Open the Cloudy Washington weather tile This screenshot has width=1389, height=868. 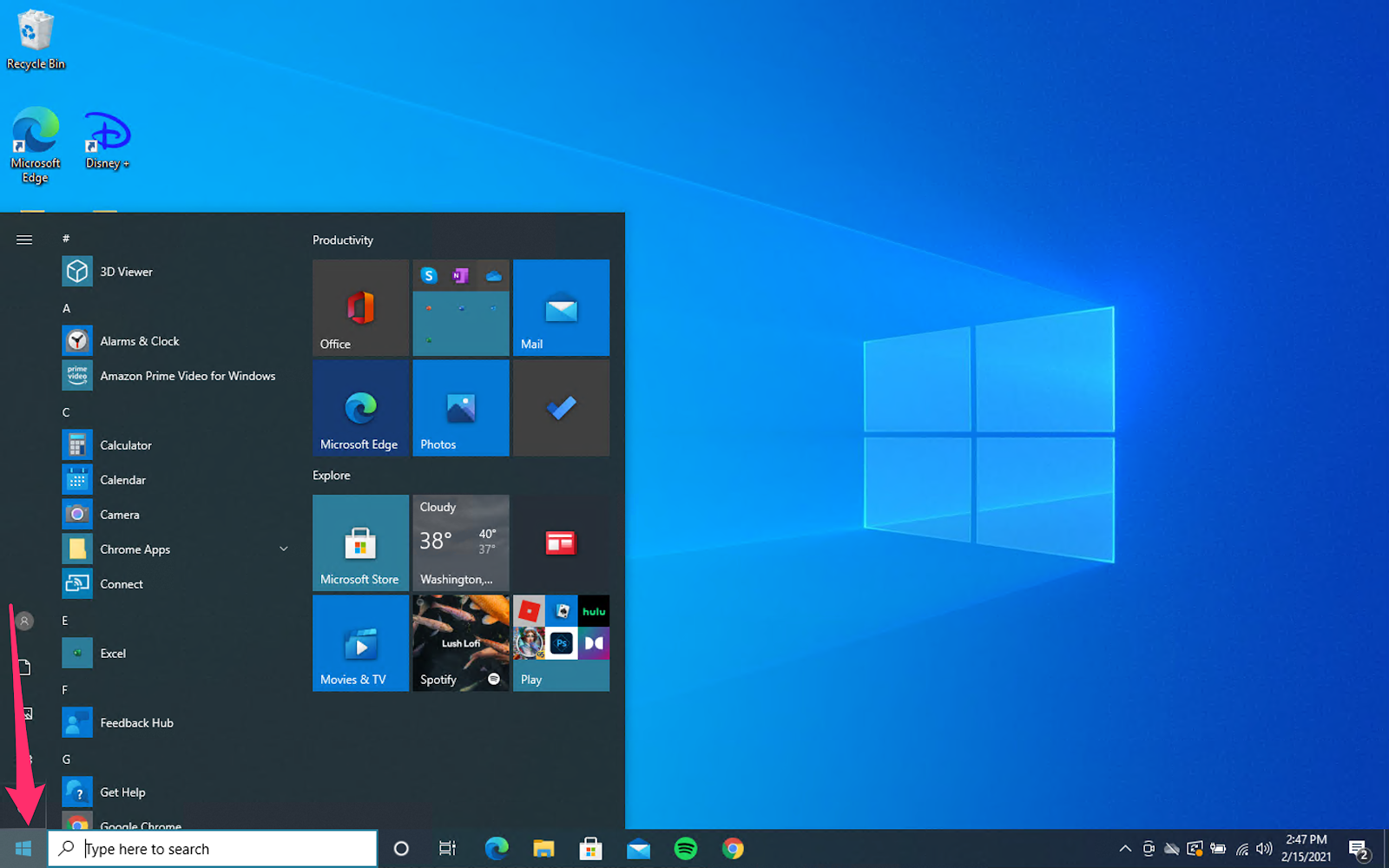pyautogui.click(x=461, y=542)
